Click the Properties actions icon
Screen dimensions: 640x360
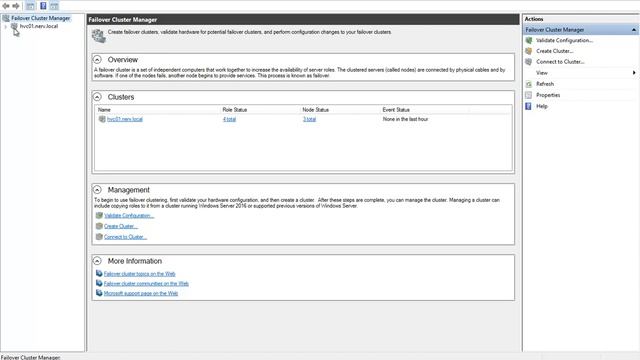(x=529, y=95)
